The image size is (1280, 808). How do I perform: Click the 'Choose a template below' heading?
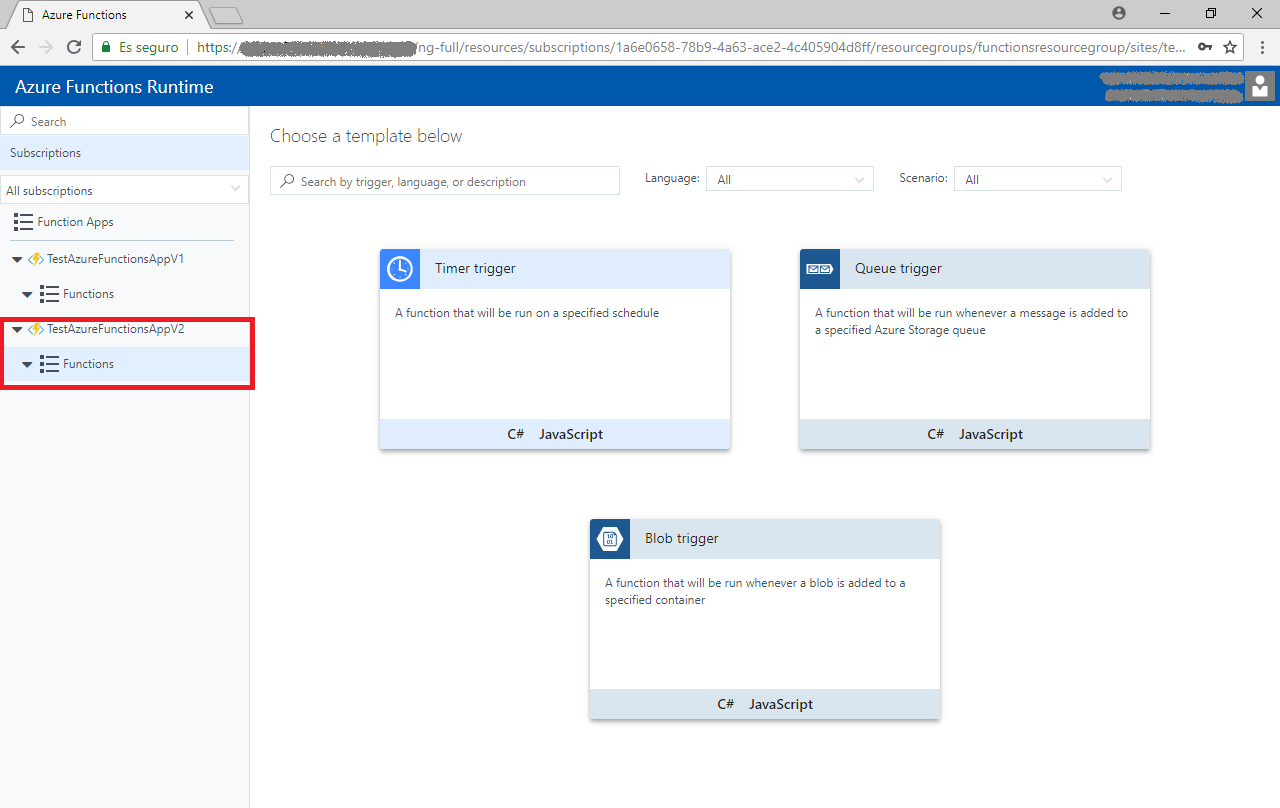tap(366, 136)
